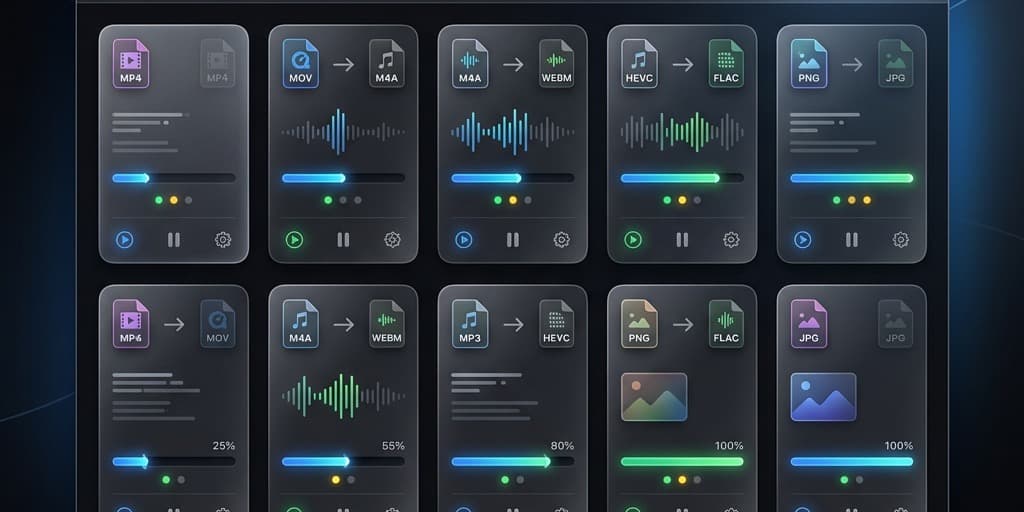Click green waveform on the 55% M4A card
The image size is (1024, 512).
coord(343,396)
